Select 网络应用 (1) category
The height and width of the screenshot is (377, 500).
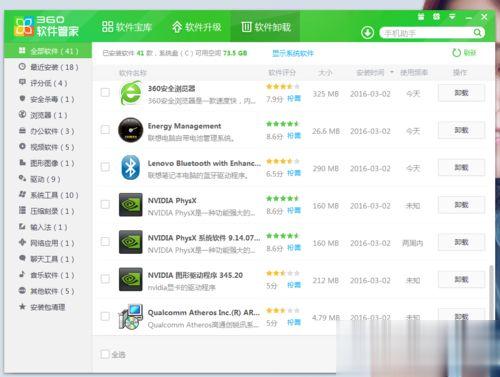48,243
